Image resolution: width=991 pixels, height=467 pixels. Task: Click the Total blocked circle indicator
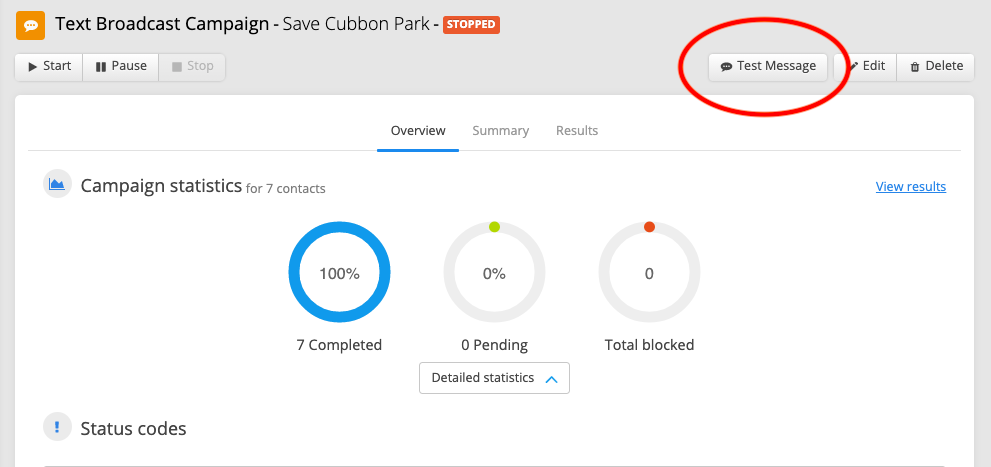[x=649, y=273]
